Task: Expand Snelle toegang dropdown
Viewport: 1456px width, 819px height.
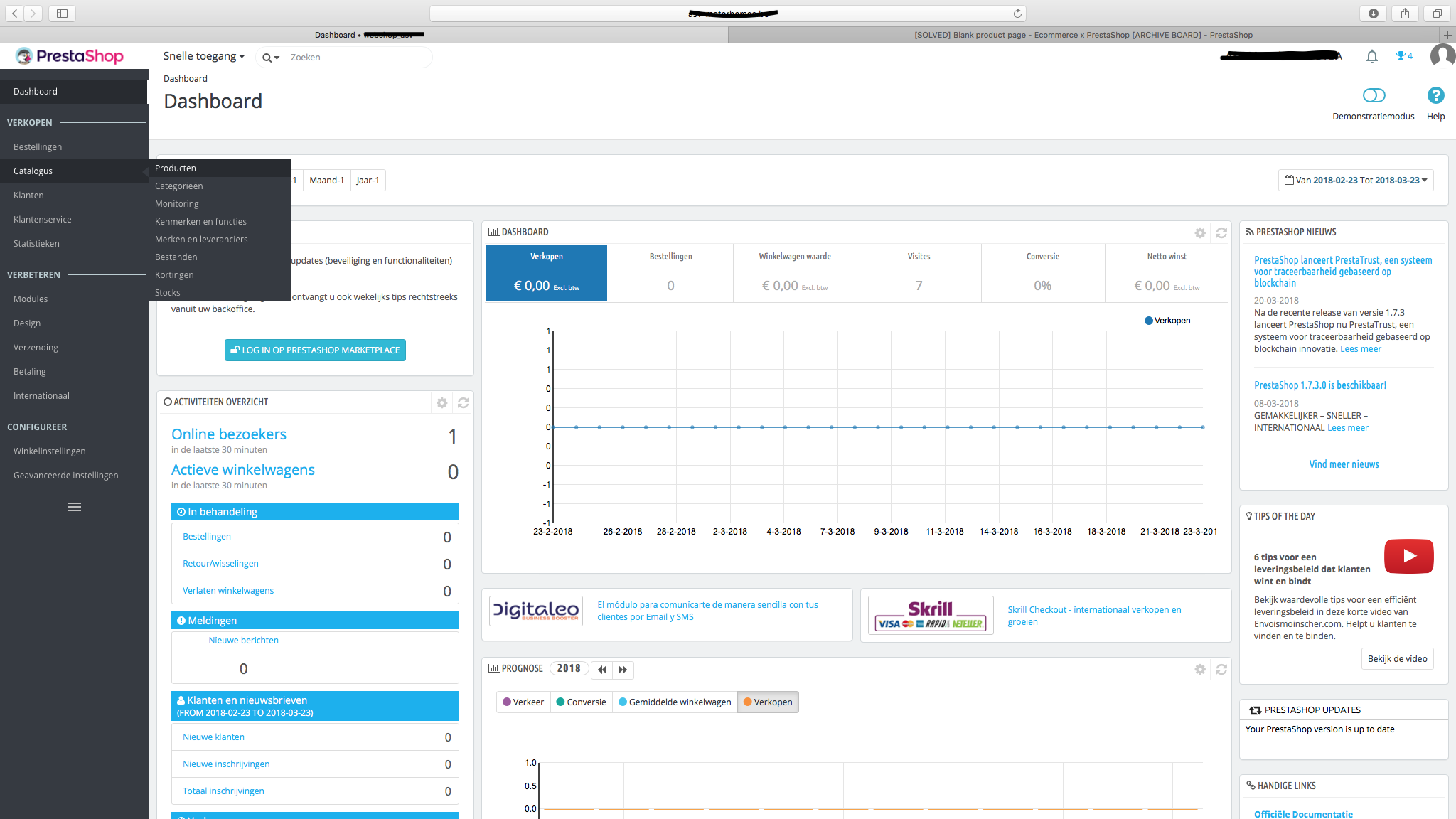Action: [x=203, y=56]
